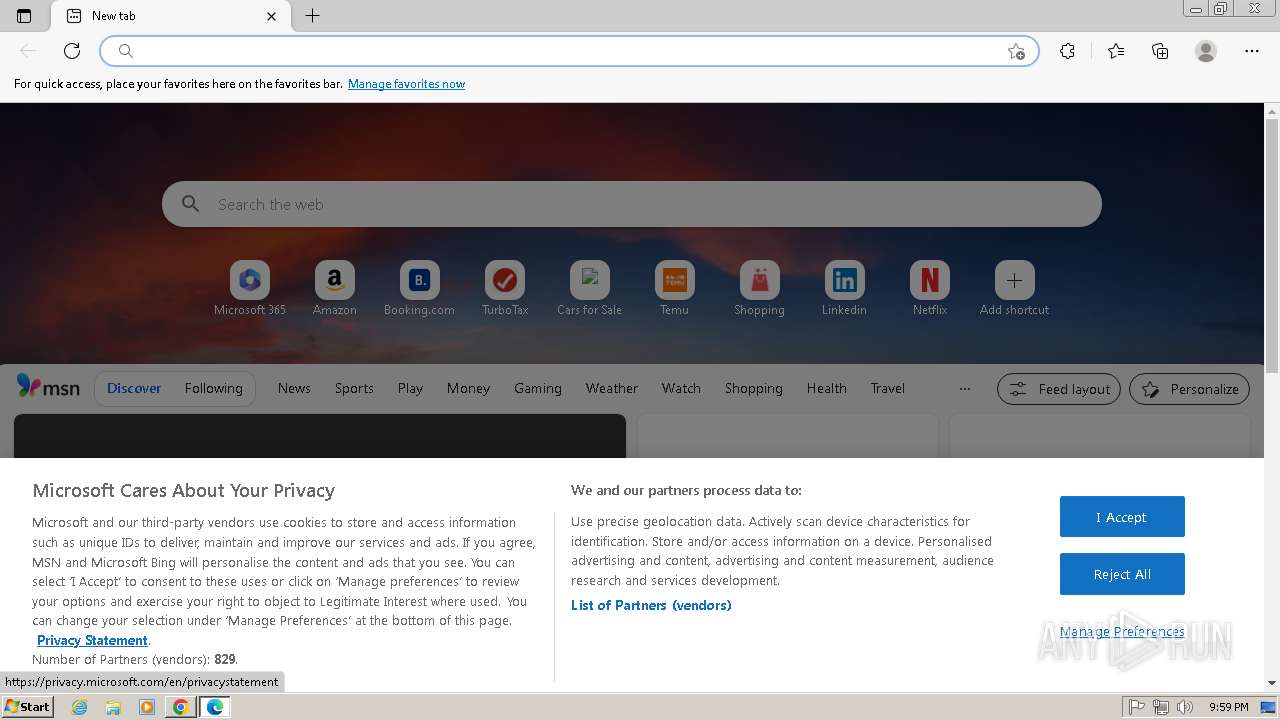Image resolution: width=1280 pixels, height=720 pixels.
Task: Click the Personalize button
Action: [1189, 389]
